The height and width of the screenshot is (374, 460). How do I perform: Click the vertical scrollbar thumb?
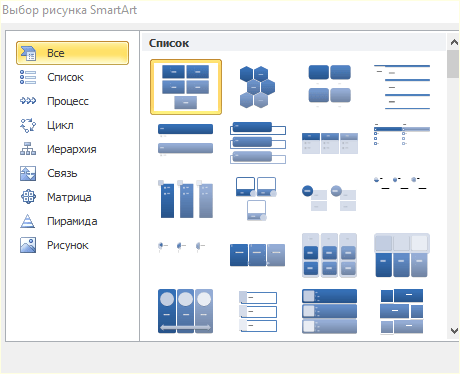tap(453, 64)
